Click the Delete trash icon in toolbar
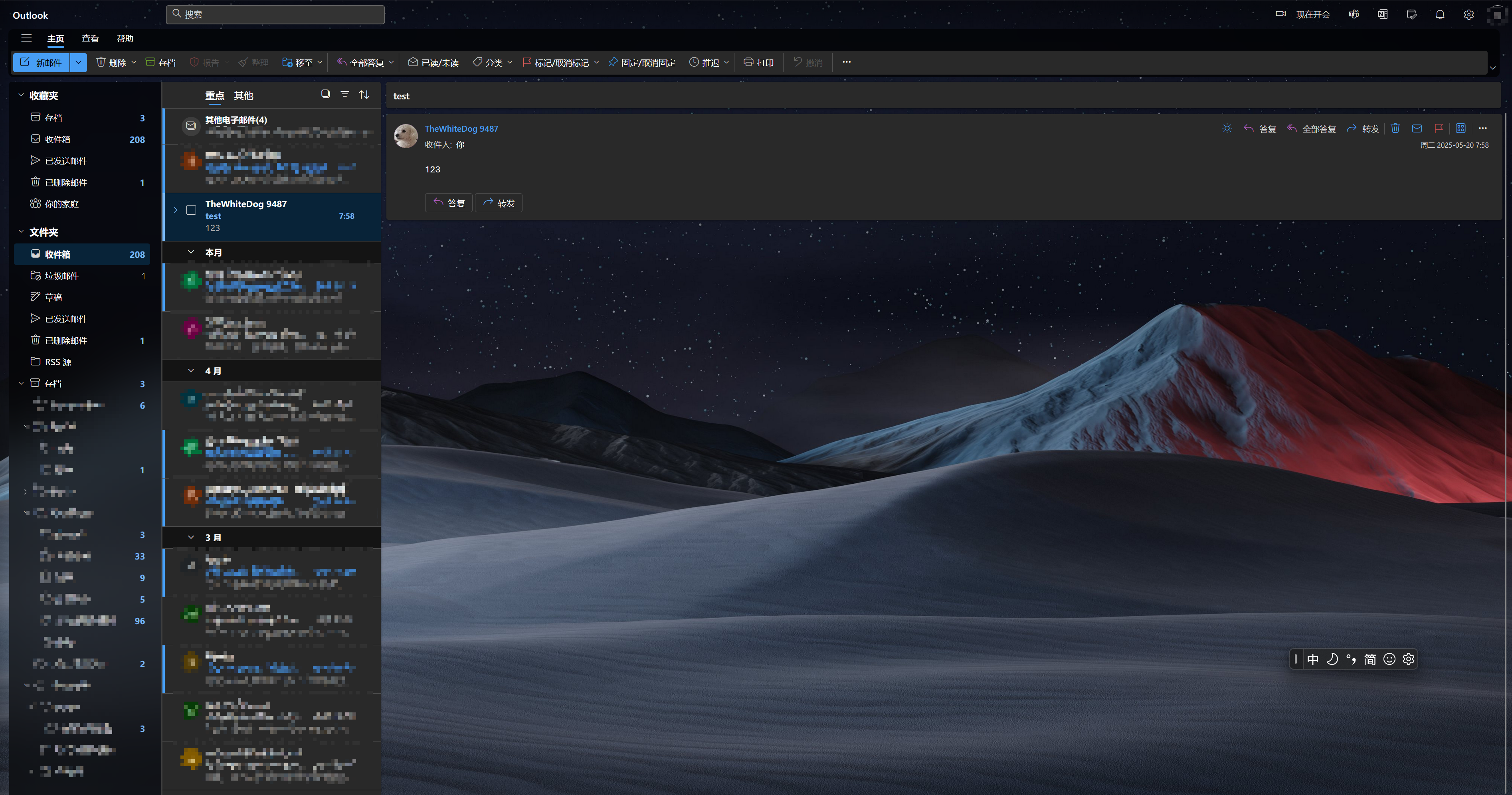Screen dimensions: 1512x795 pos(101,62)
